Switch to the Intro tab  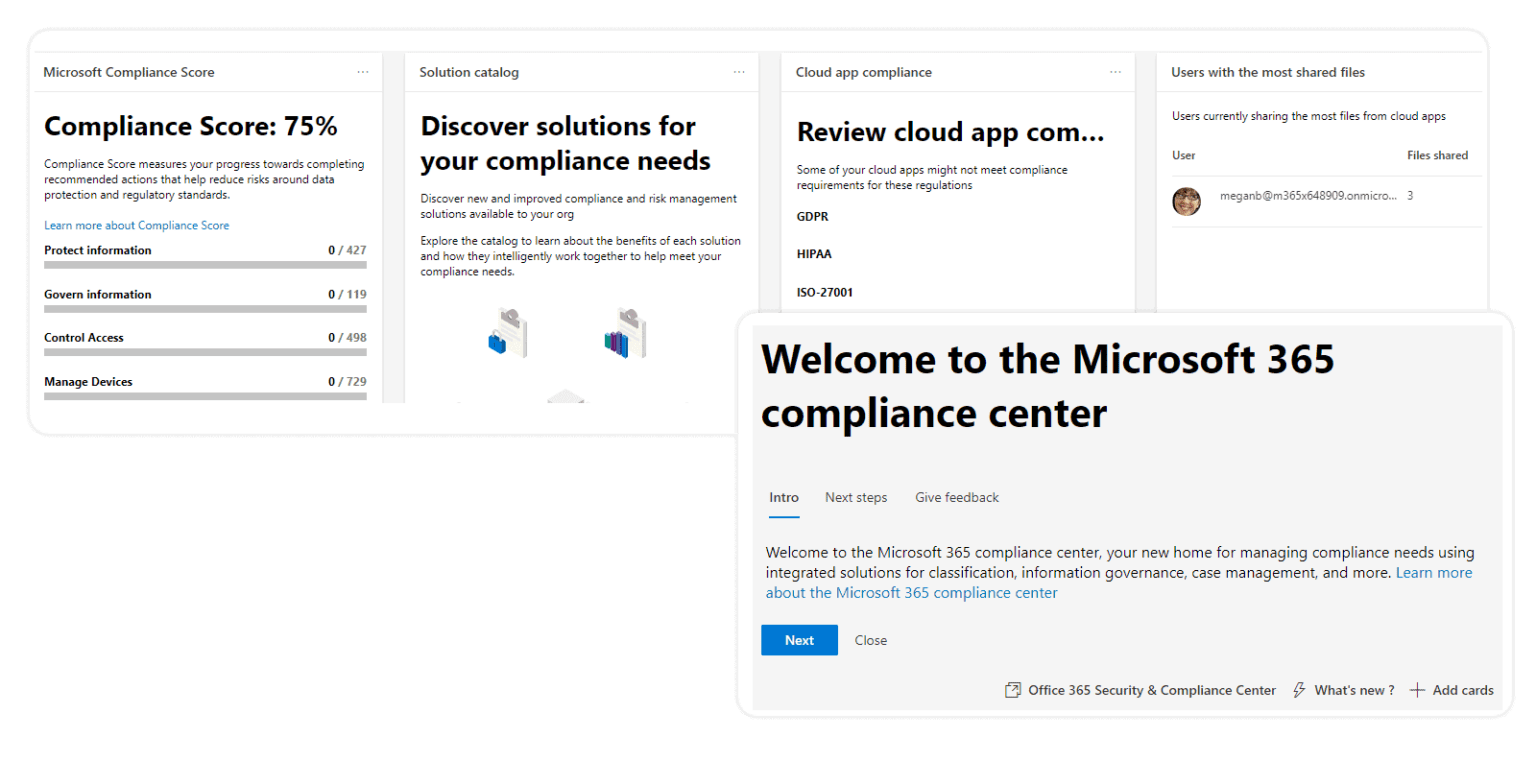coord(784,497)
